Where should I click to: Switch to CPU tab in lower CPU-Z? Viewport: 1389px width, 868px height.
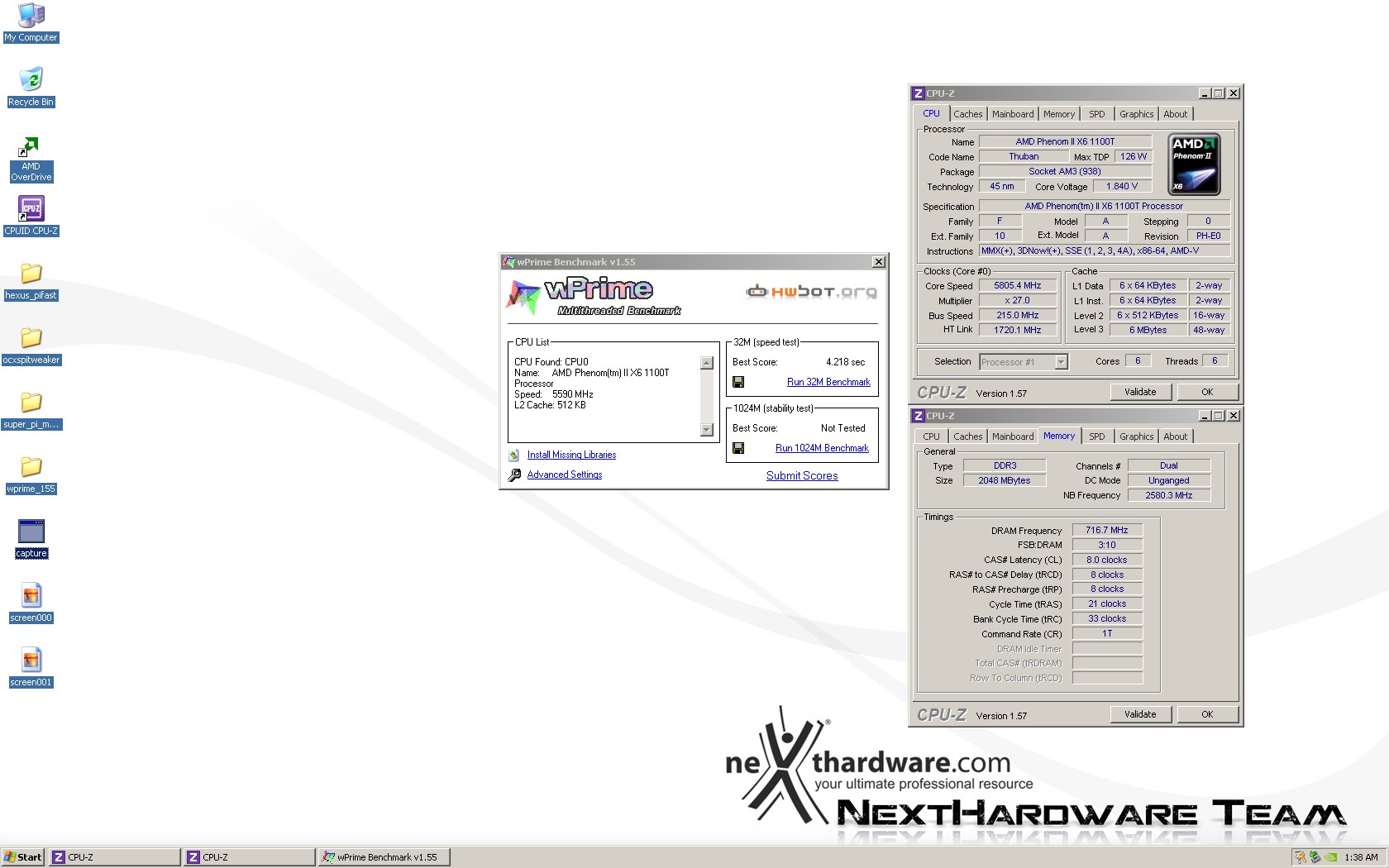(x=931, y=436)
